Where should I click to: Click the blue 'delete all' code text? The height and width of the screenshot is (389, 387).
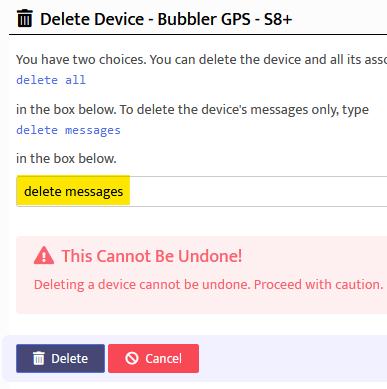point(51,80)
